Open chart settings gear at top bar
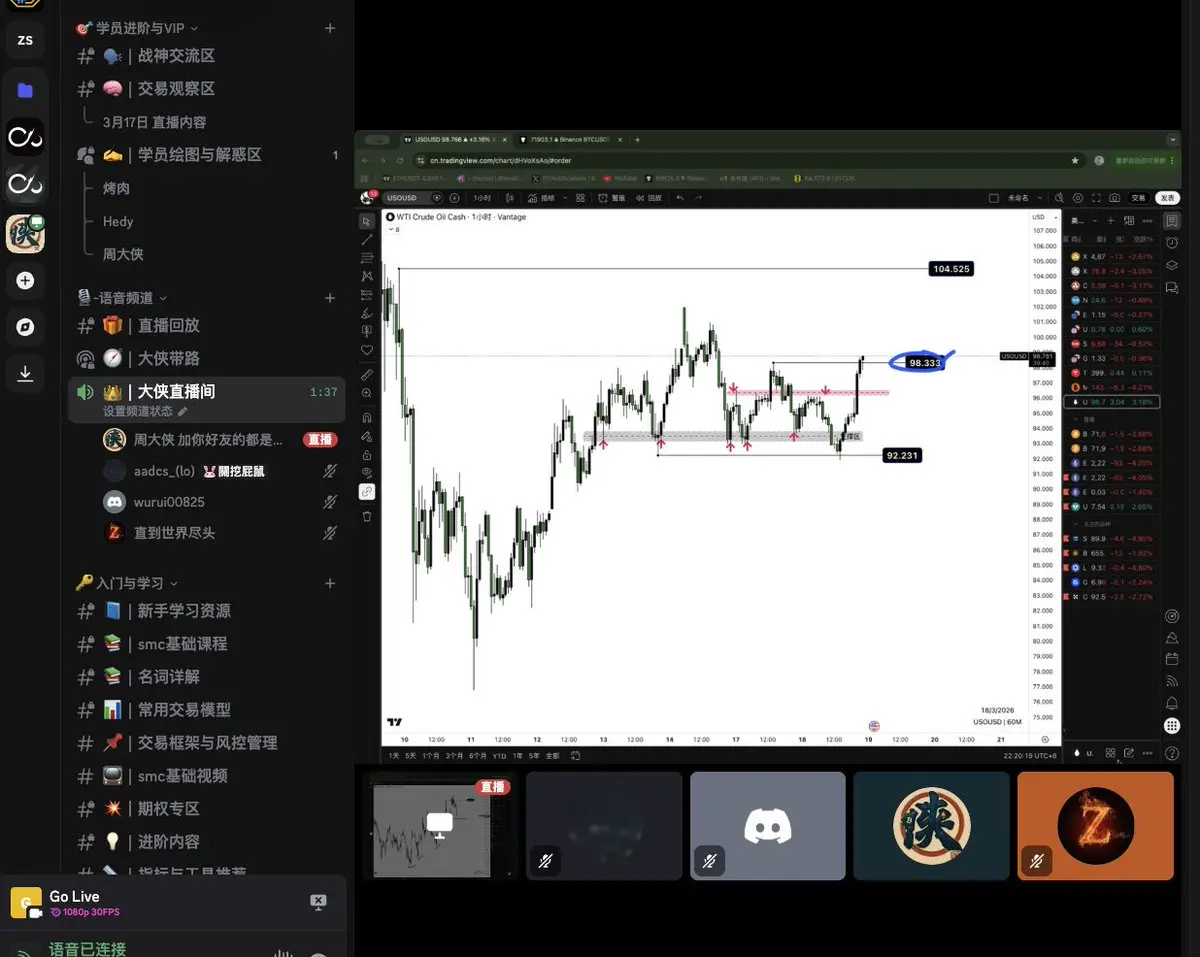The height and width of the screenshot is (957, 1200). 1078,198
